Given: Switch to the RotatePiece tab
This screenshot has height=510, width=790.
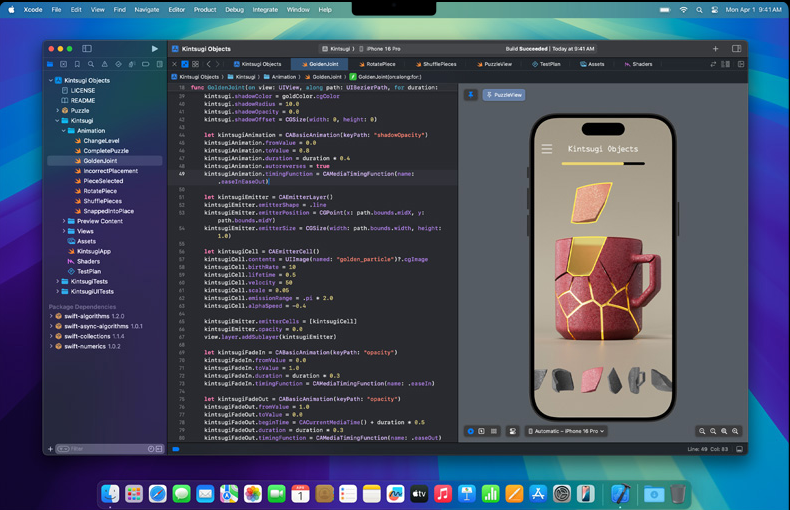Looking at the screenshot, I should tap(377, 65).
